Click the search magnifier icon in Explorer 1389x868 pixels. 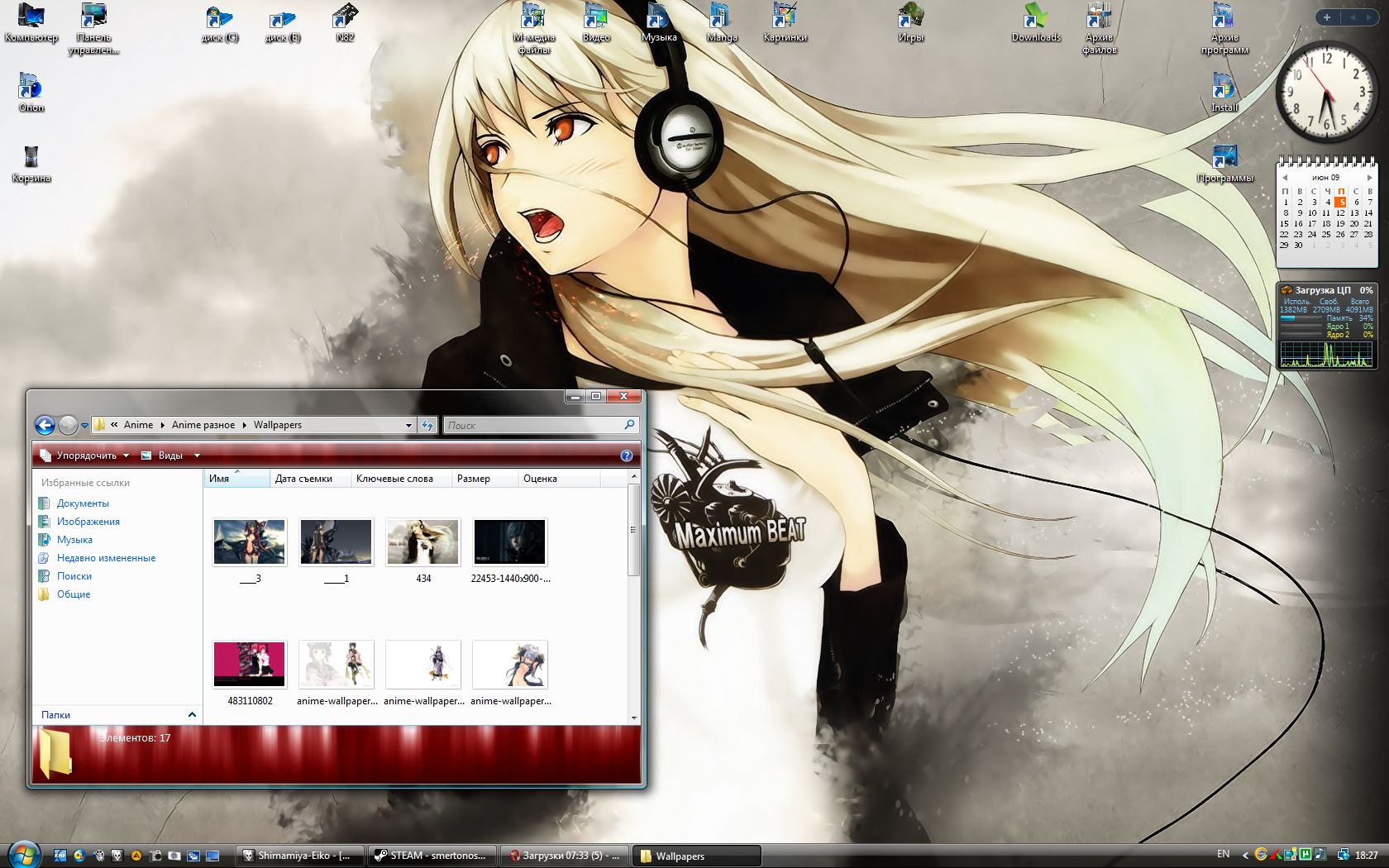point(630,425)
